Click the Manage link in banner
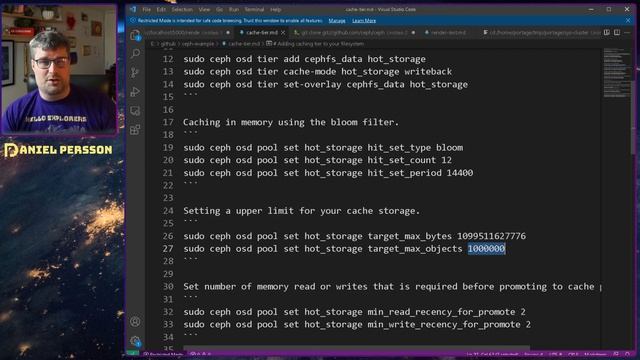This screenshot has width=640, height=360. (x=337, y=20)
